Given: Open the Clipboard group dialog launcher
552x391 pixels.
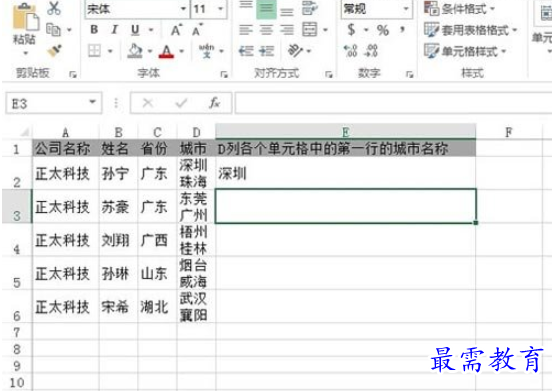Looking at the screenshot, I should pyautogui.click(x=73, y=74).
